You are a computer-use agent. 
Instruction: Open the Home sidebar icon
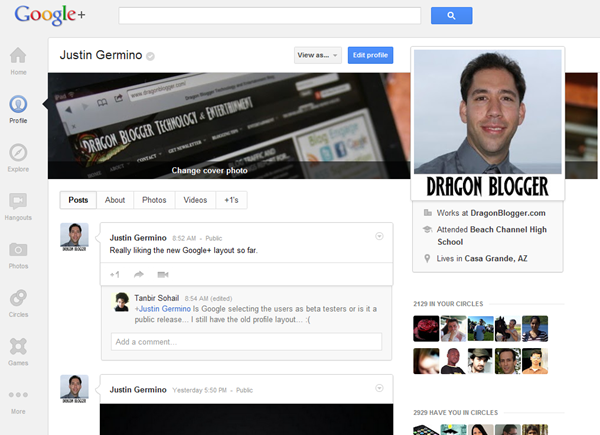click(x=18, y=56)
